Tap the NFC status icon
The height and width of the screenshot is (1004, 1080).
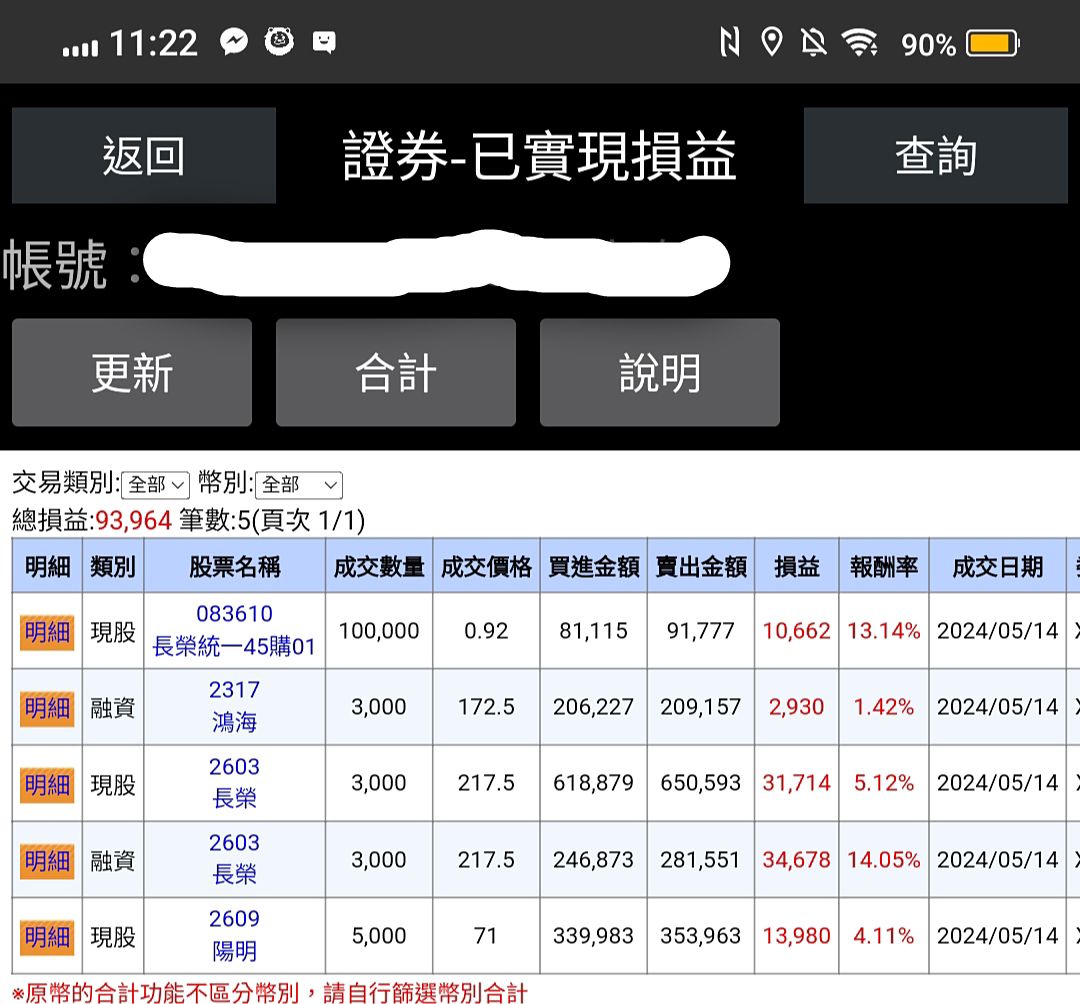pos(729,42)
